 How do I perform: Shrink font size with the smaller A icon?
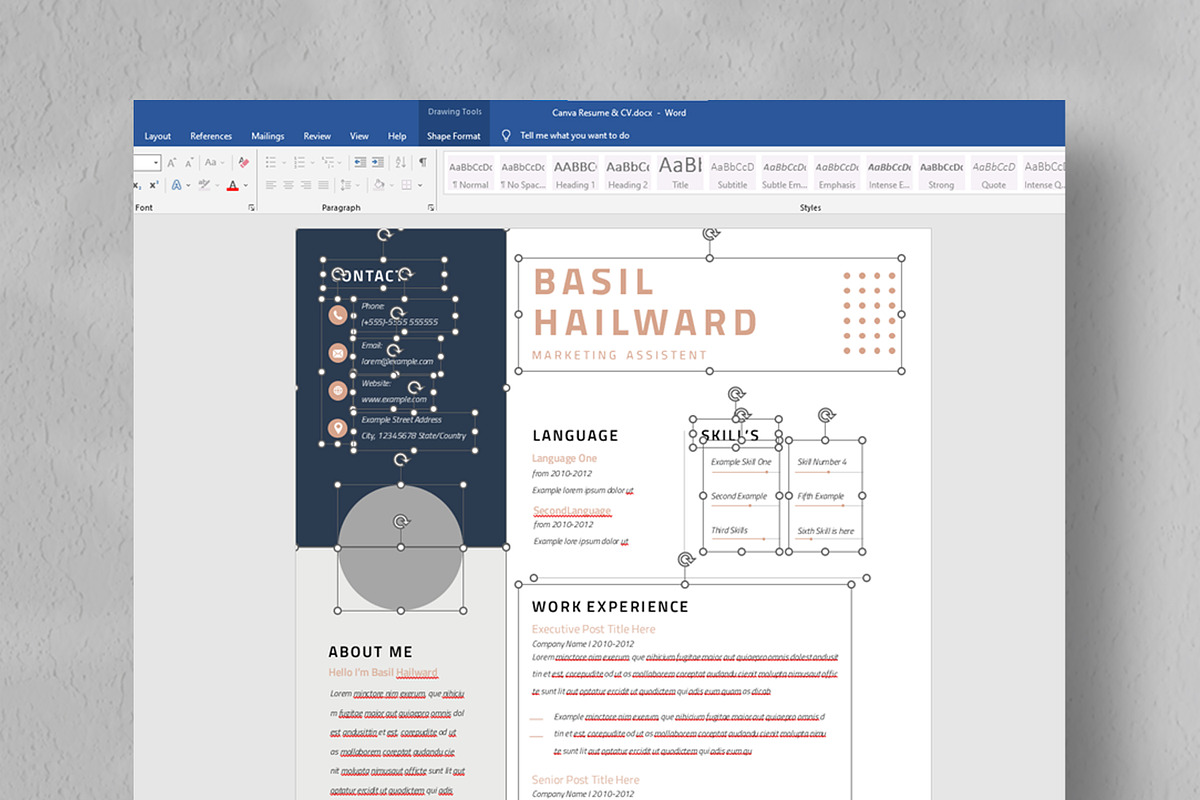[189, 162]
